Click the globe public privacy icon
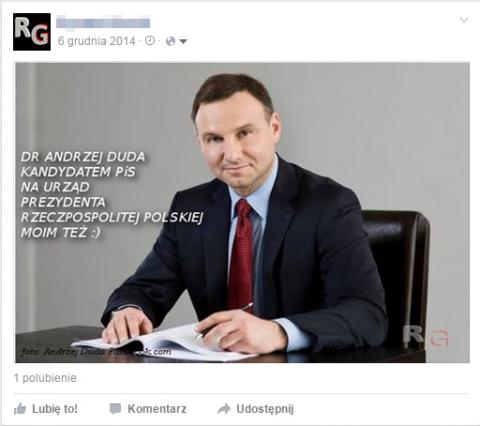 click(x=170, y=41)
